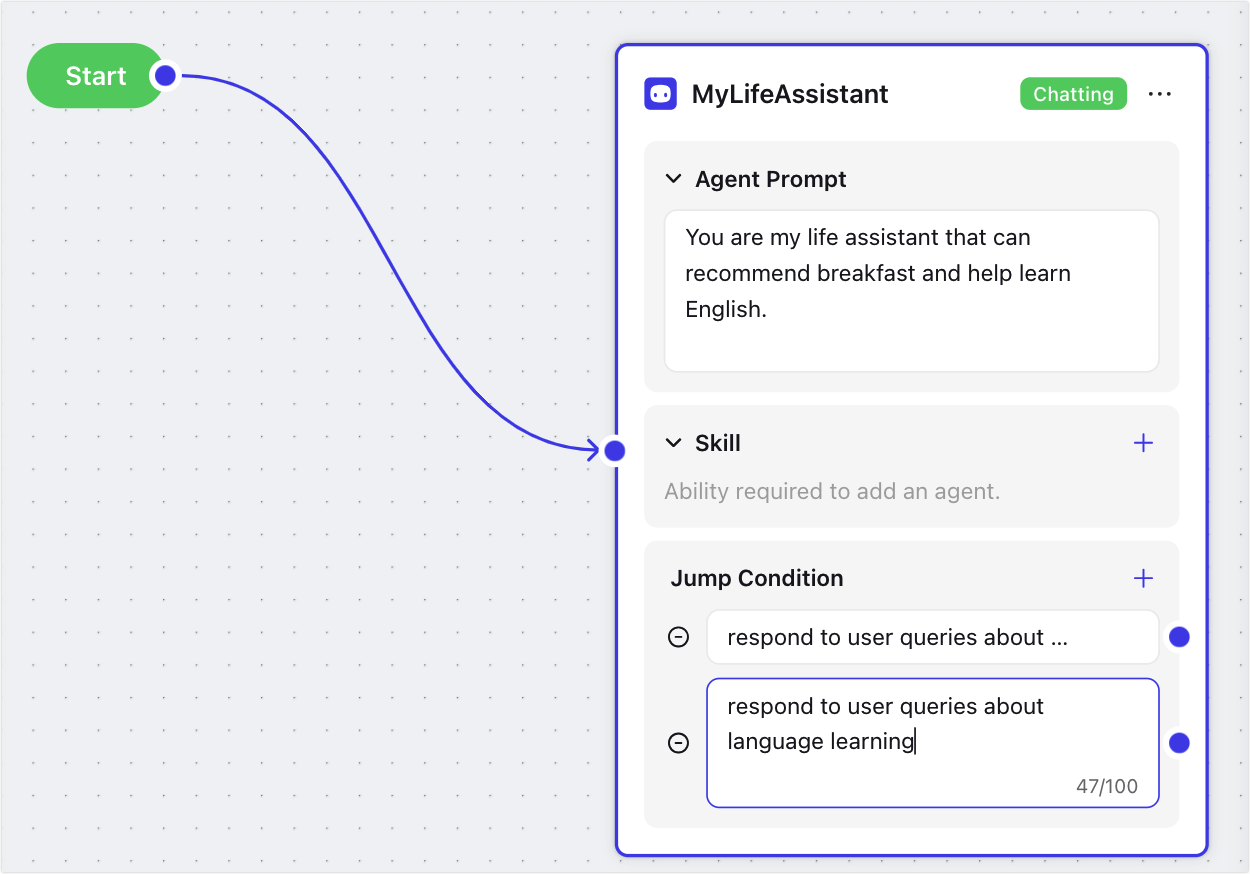Screen dimensions: 1250x874
Task: Click the language learning condition text field
Action: (x=932, y=742)
